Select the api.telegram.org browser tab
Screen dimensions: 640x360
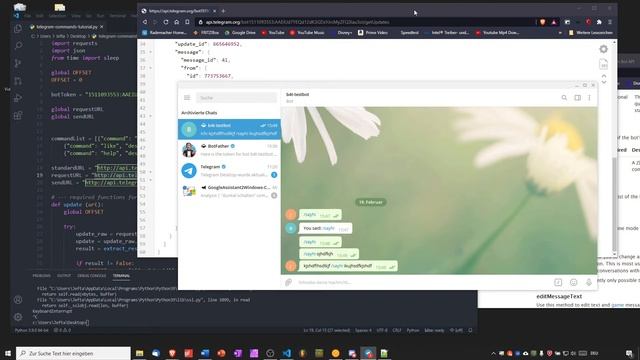point(178,11)
